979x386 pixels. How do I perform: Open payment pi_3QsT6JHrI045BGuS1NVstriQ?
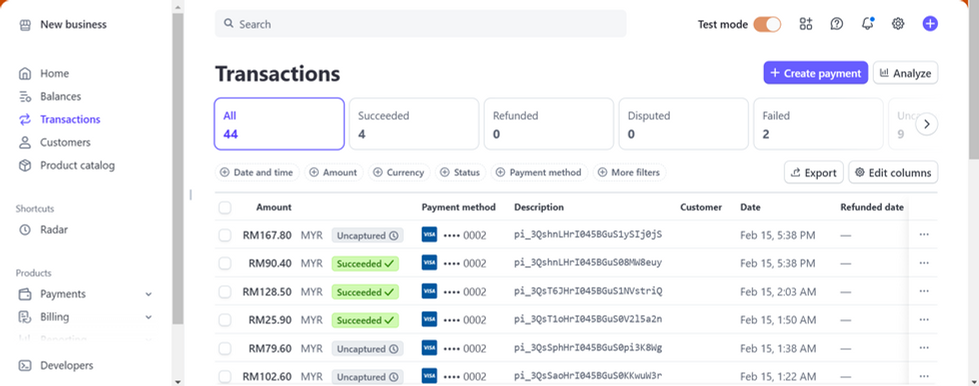tap(588, 291)
